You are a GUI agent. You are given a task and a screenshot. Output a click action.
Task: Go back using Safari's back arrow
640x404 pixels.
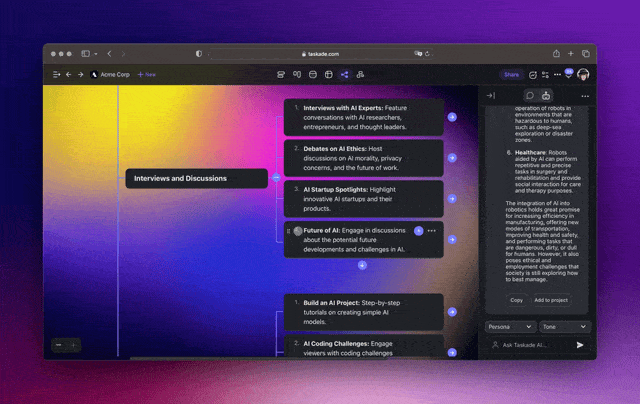tap(109, 53)
